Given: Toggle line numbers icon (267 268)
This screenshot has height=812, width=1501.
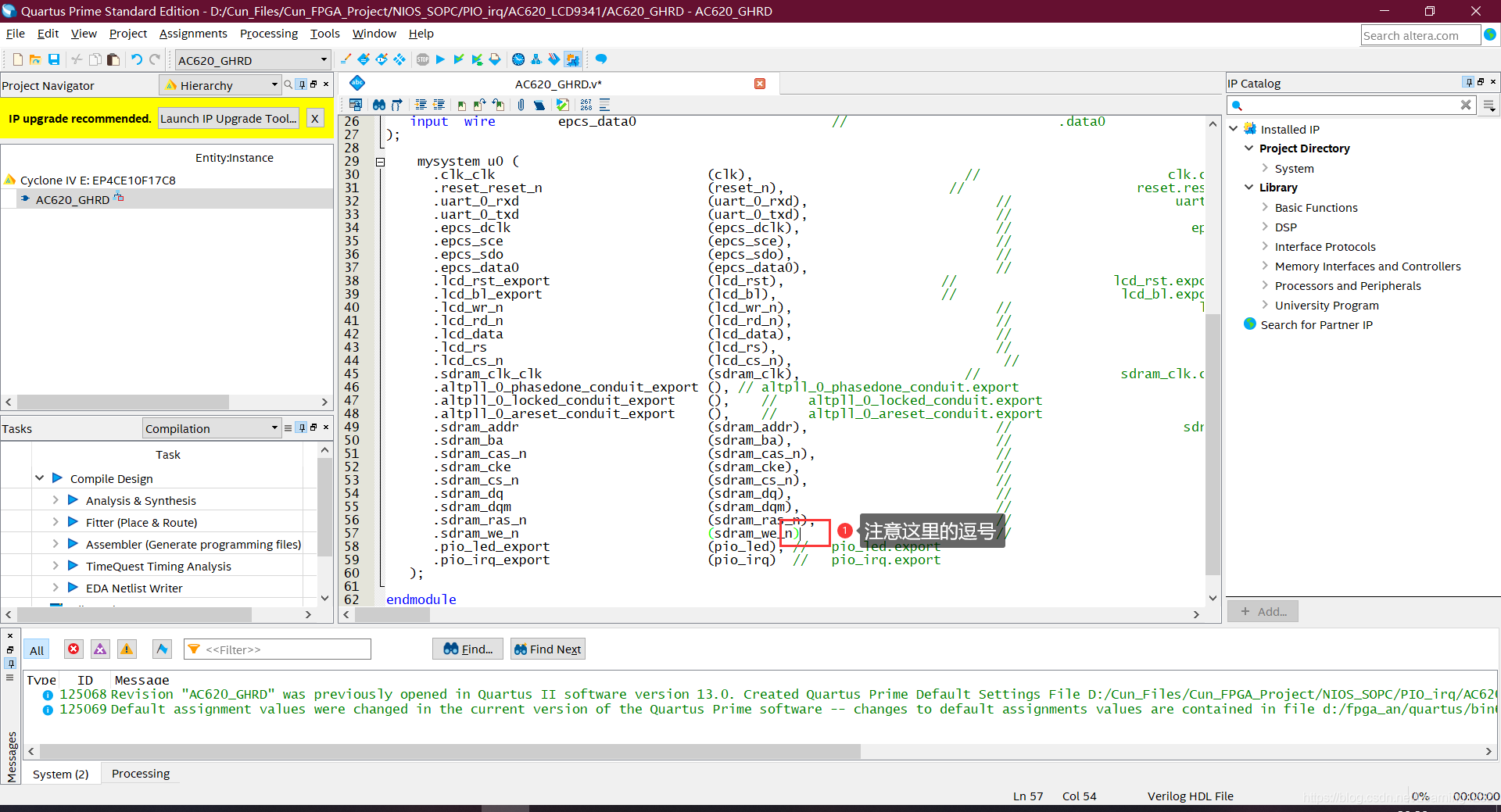Looking at the screenshot, I should 586,105.
